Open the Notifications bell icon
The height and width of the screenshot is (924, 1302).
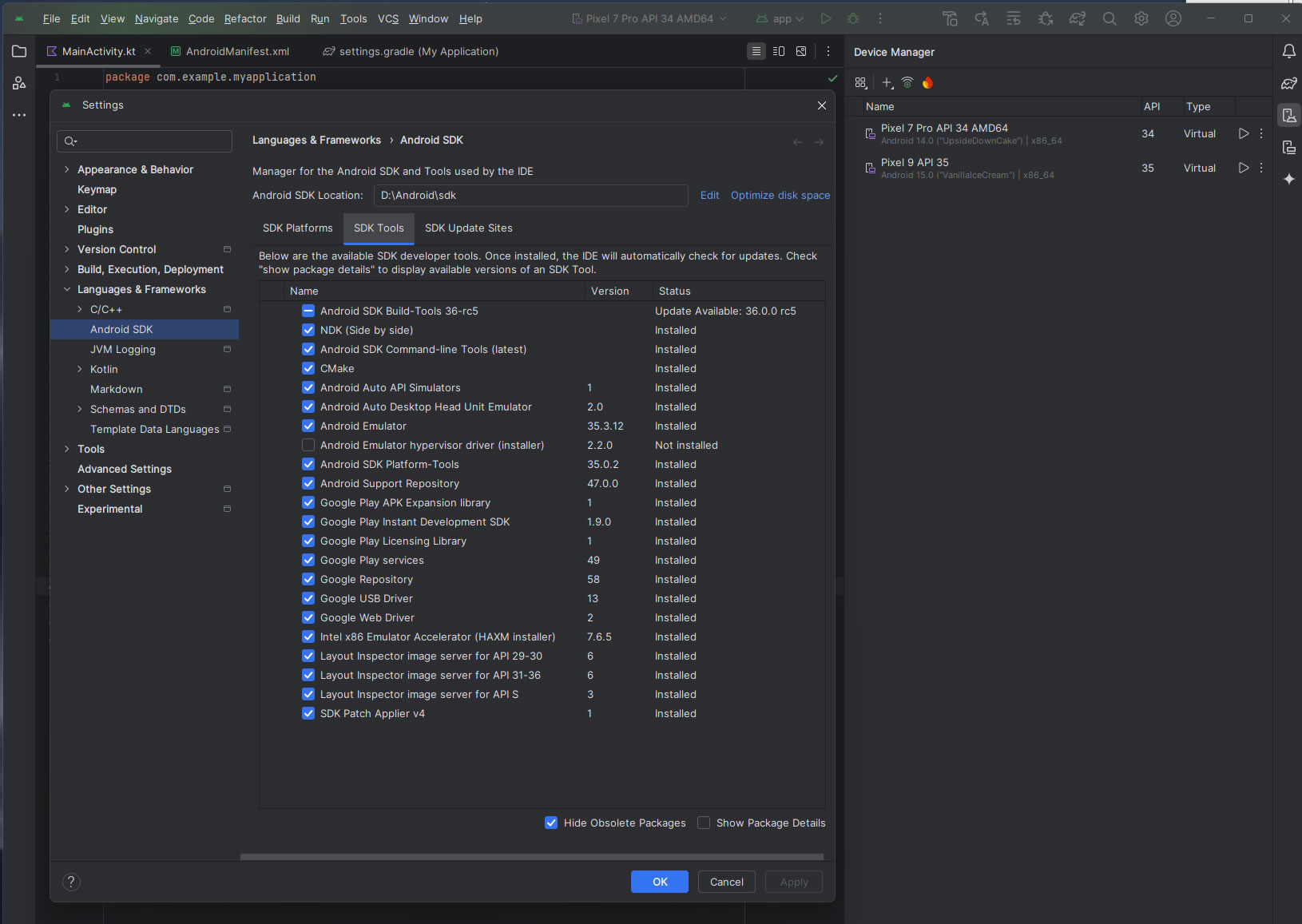pos(1288,51)
